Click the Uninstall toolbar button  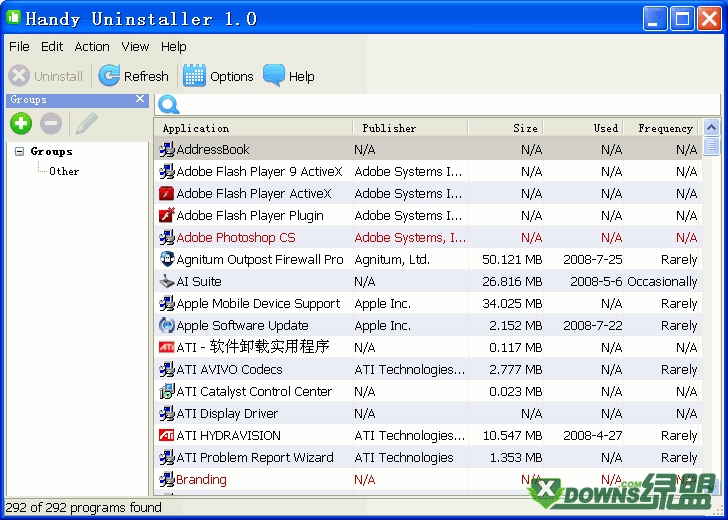coord(46,76)
